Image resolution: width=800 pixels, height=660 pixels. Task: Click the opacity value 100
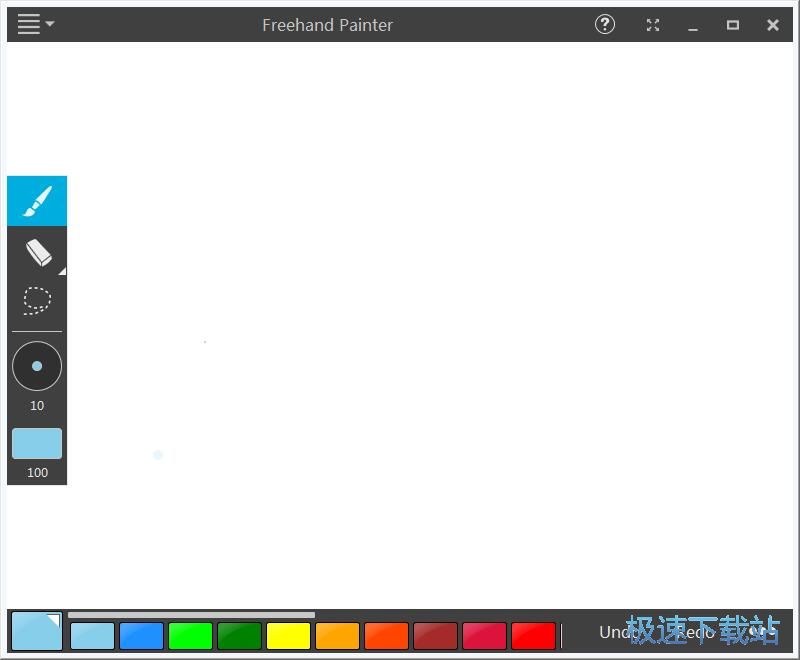point(37,472)
